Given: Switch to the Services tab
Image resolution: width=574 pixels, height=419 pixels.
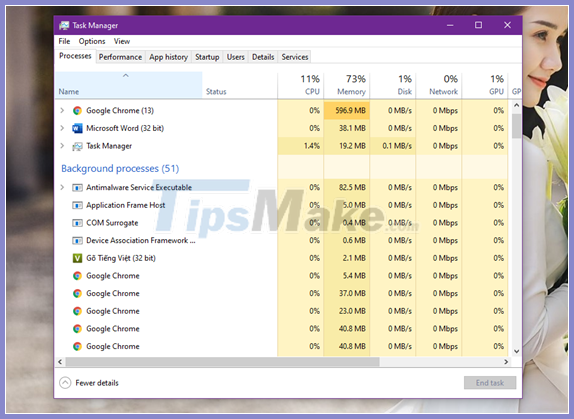Looking at the screenshot, I should (295, 57).
